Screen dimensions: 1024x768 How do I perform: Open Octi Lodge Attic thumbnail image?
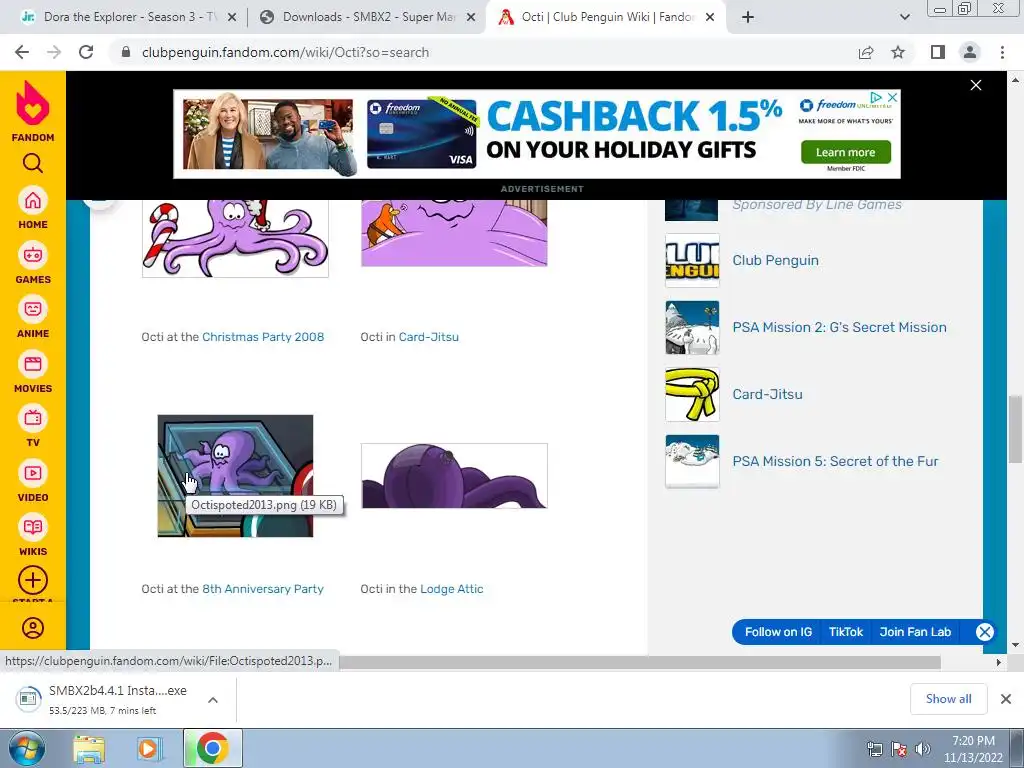(454, 475)
